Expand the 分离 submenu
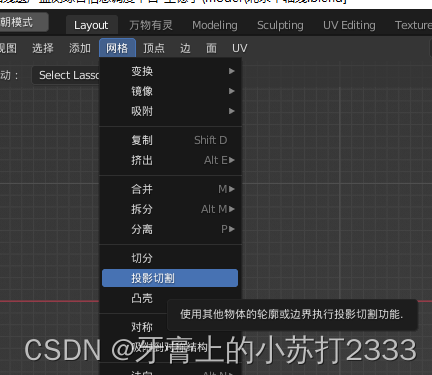This screenshot has width=432, height=375. tap(170, 229)
